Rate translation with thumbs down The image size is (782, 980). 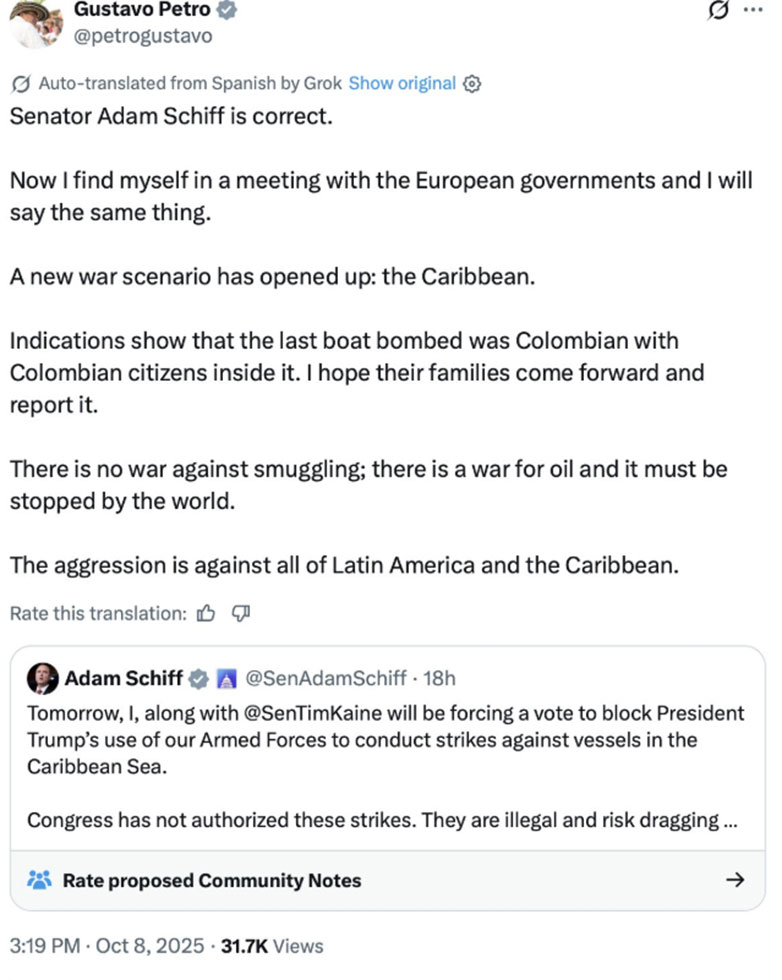(x=240, y=613)
